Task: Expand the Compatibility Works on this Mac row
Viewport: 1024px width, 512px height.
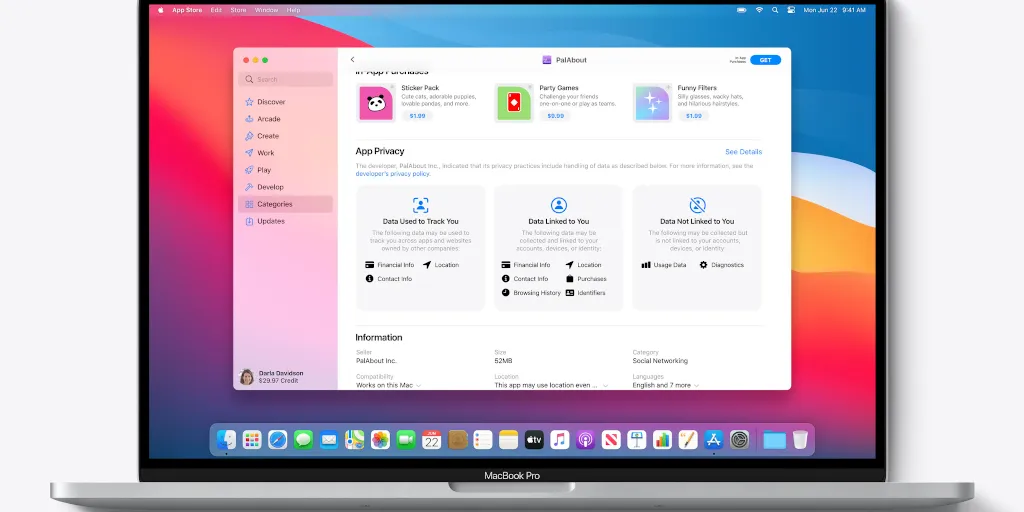Action: point(388,385)
